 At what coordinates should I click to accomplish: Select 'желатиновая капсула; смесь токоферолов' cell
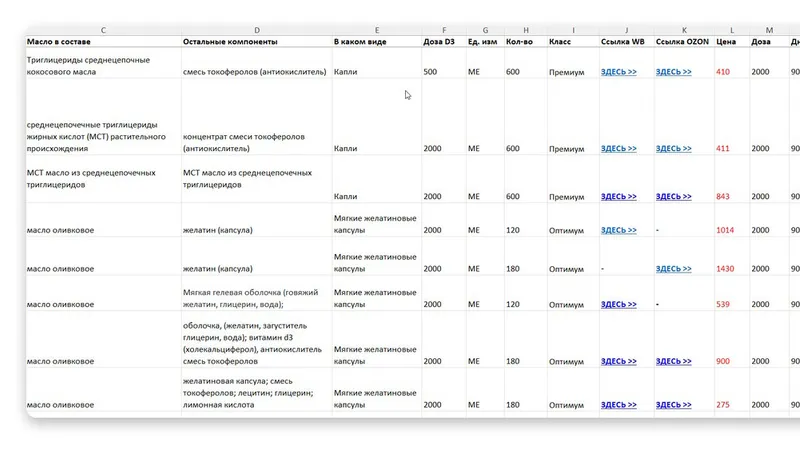(x=257, y=390)
